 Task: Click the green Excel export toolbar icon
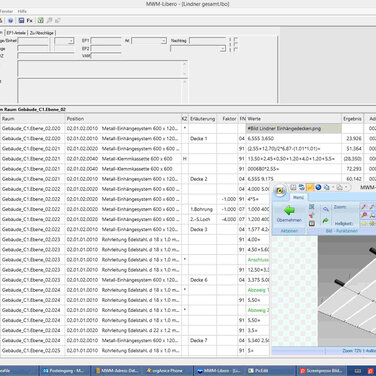40,21
